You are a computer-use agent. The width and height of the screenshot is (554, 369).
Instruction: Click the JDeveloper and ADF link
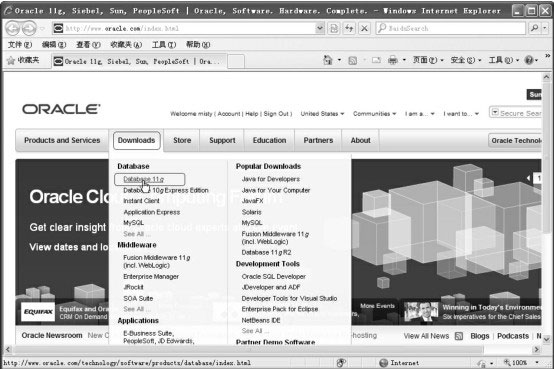[271, 287]
